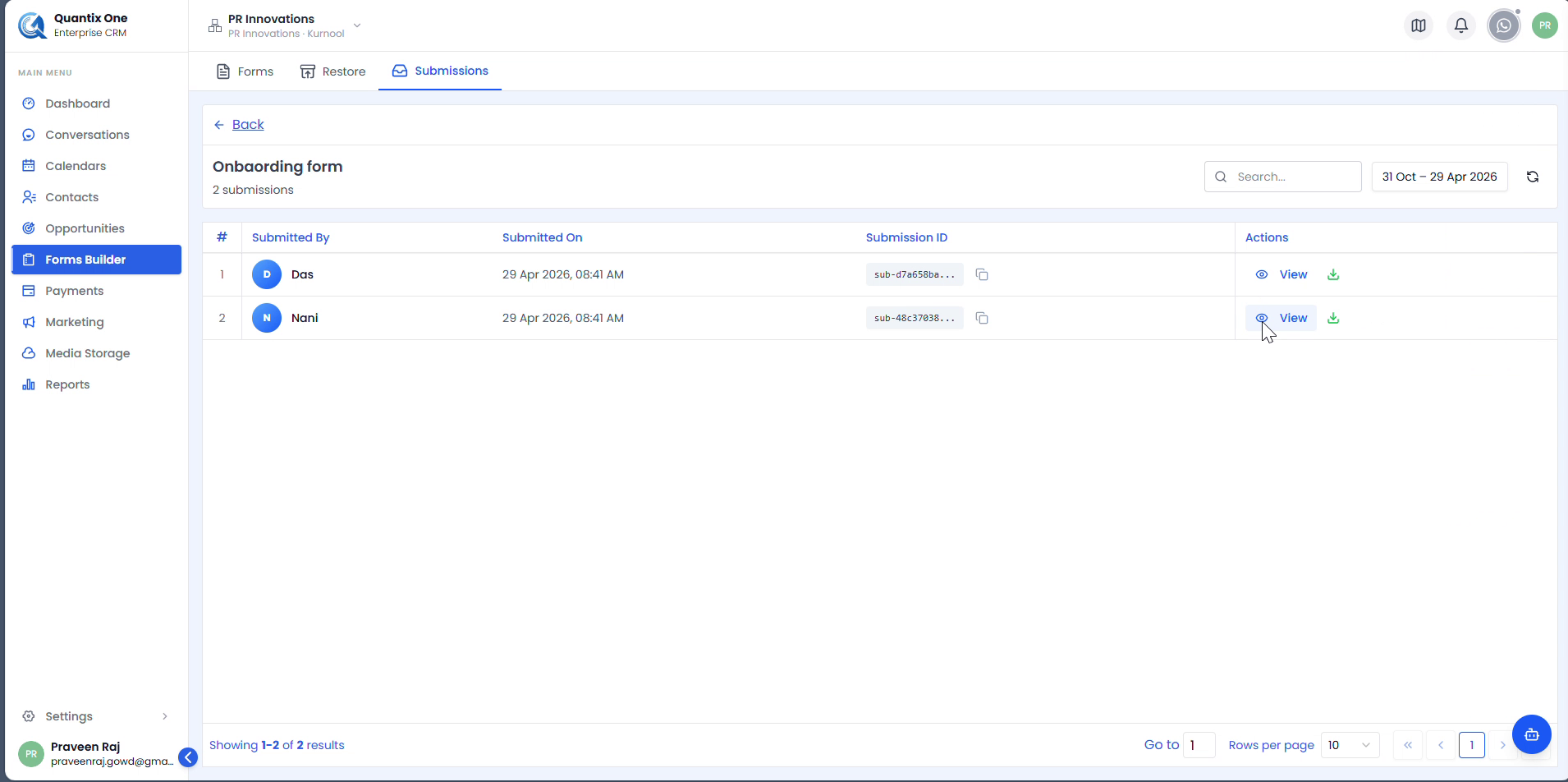This screenshot has width=1568, height=782.
Task: Click Nani avatar circle
Action: tap(267, 318)
